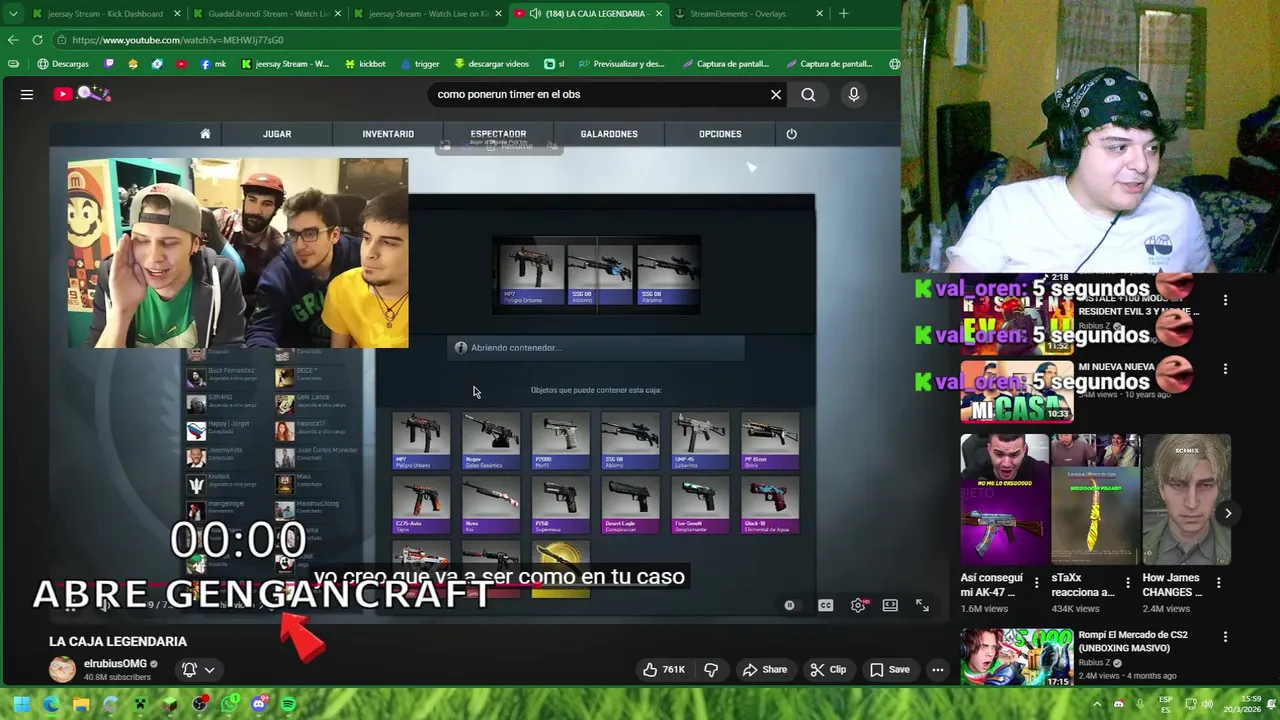Open the 'sTaXx reacciona a' short
This screenshot has width=1280, height=720.
tap(1095, 500)
